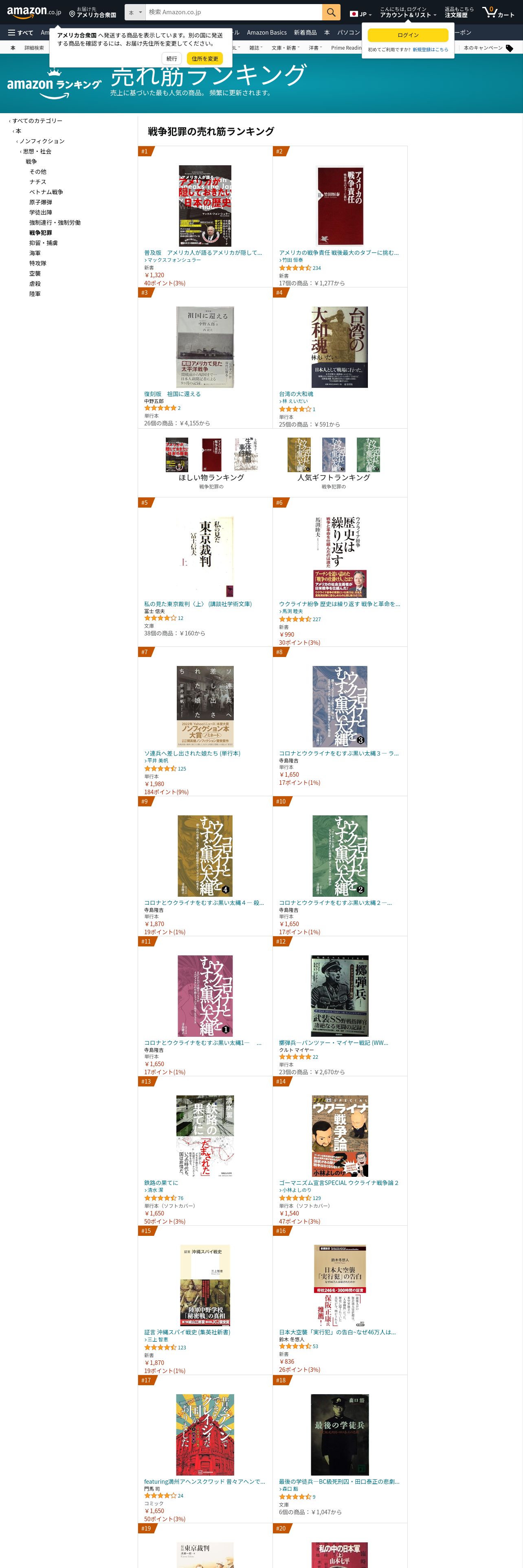Click the 住所を変更 button
Screen dimensions: 523x1568
(x=205, y=59)
